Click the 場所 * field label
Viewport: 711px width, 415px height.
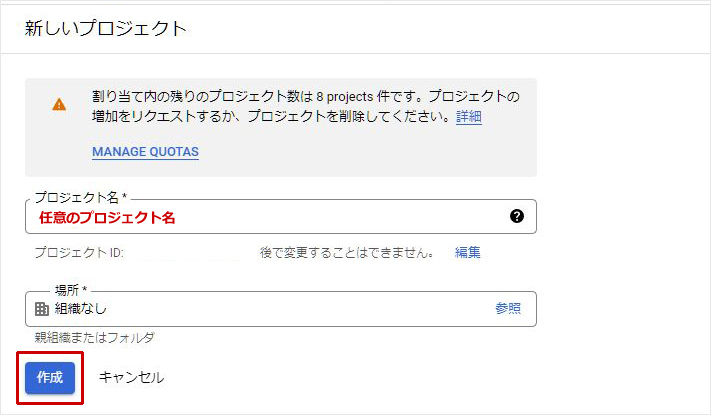tap(71, 290)
